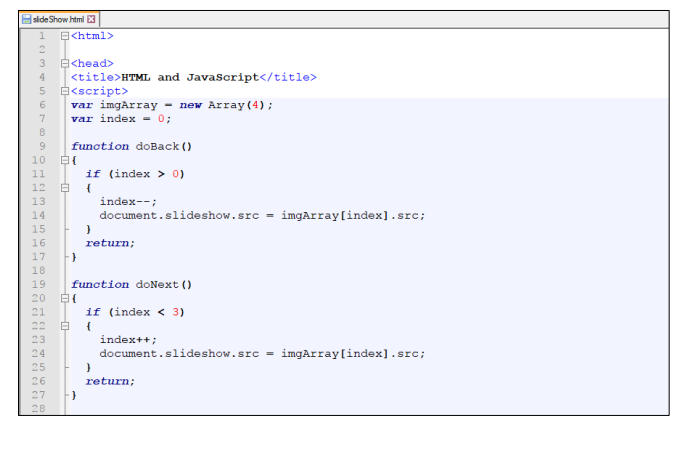The height and width of the screenshot is (455, 691).
Task: Click the <head> tag text on line 3
Action: pos(92,63)
